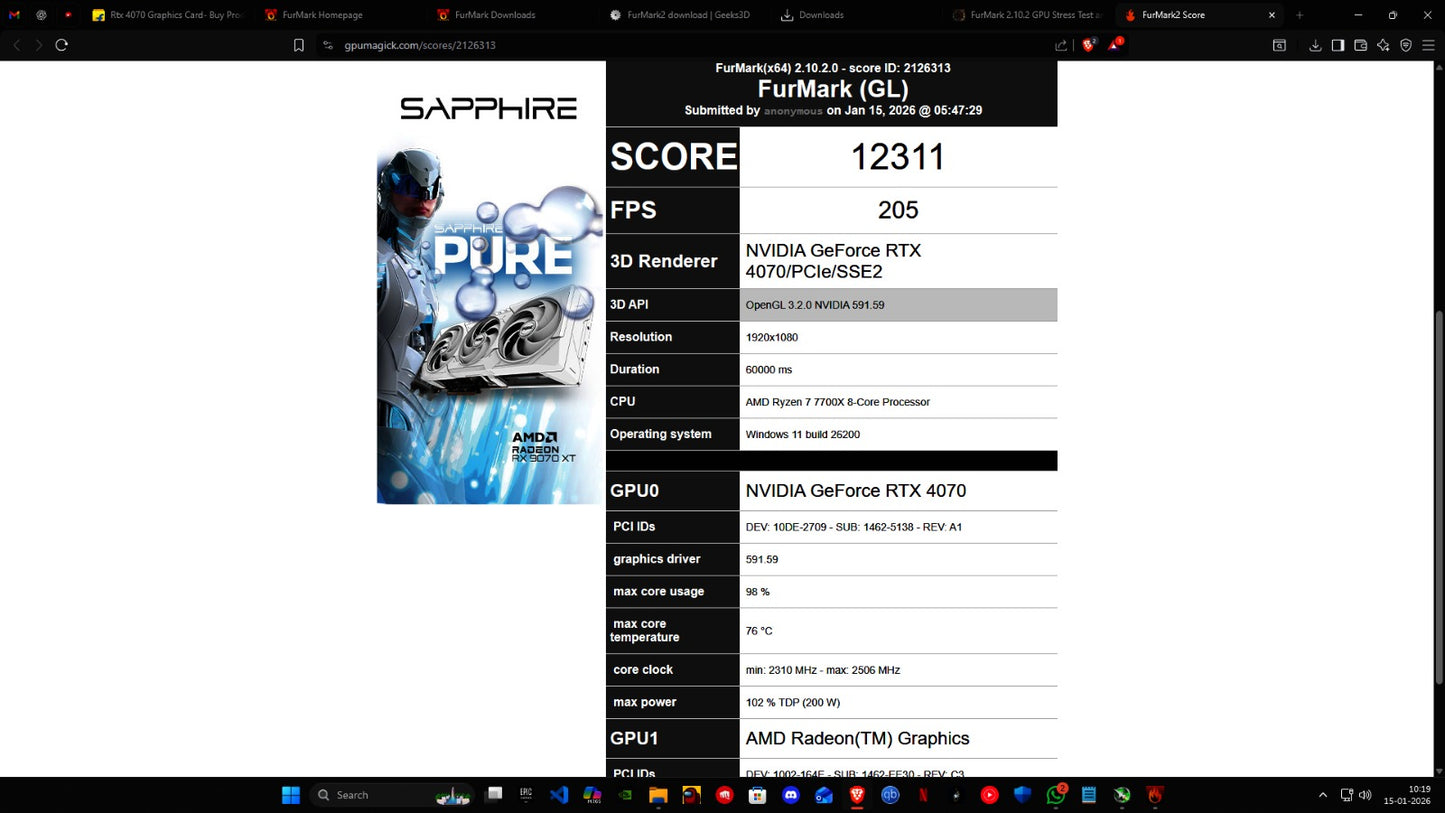This screenshot has height=813, width=1445.
Task: Open the Brave VPN toolbar icon
Action: (x=1406, y=45)
